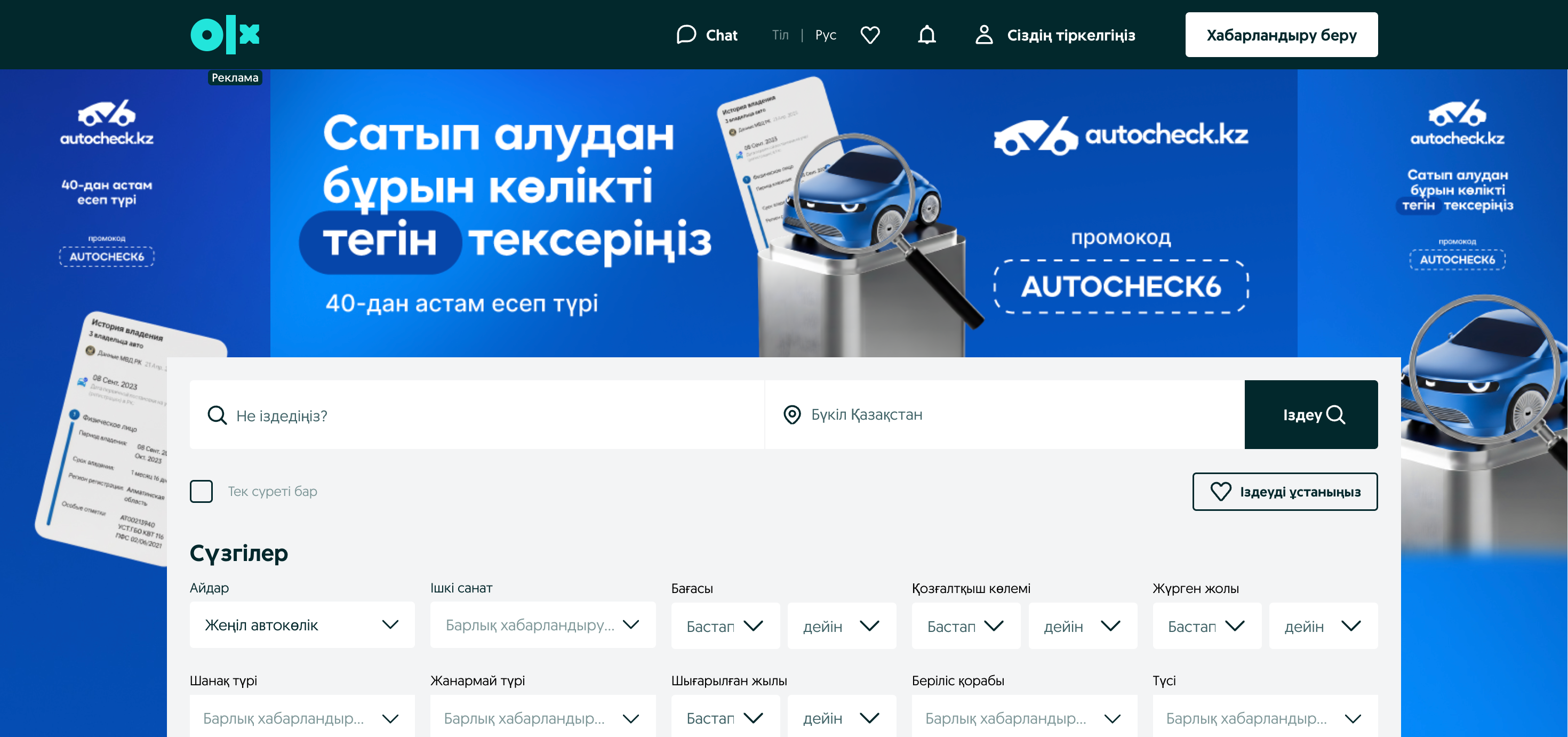Click 'Іздеуді ұстаныңыз' save search button
This screenshot has width=1568, height=737.
pos(1284,491)
